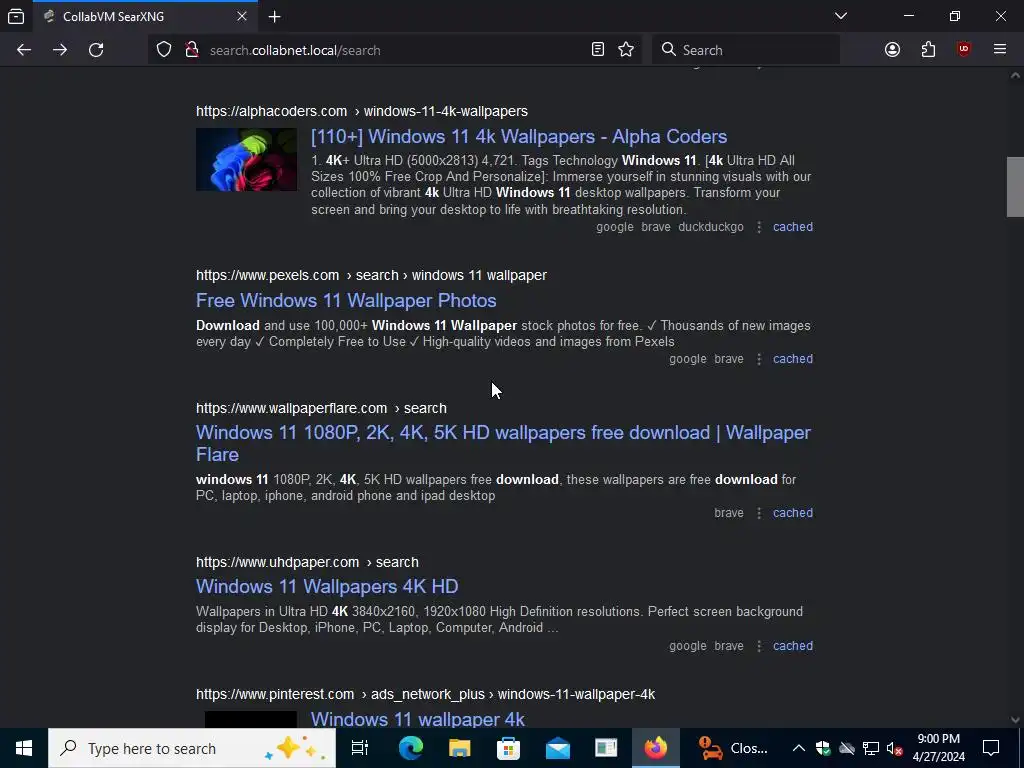1024x768 pixels.
Task: Open the Wallpaper Flare result title
Action: coord(503,443)
